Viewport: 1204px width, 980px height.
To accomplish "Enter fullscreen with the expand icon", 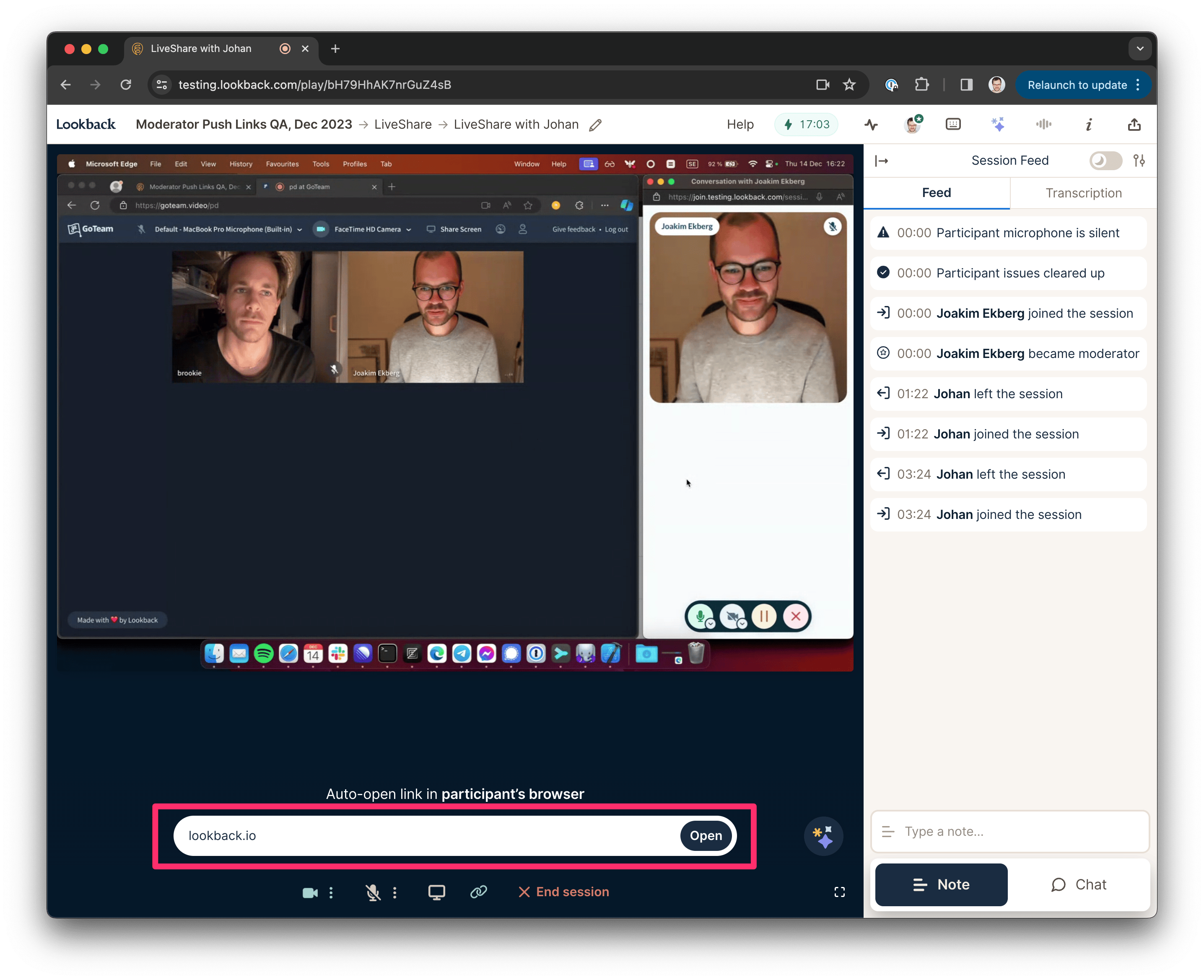I will coord(839,892).
